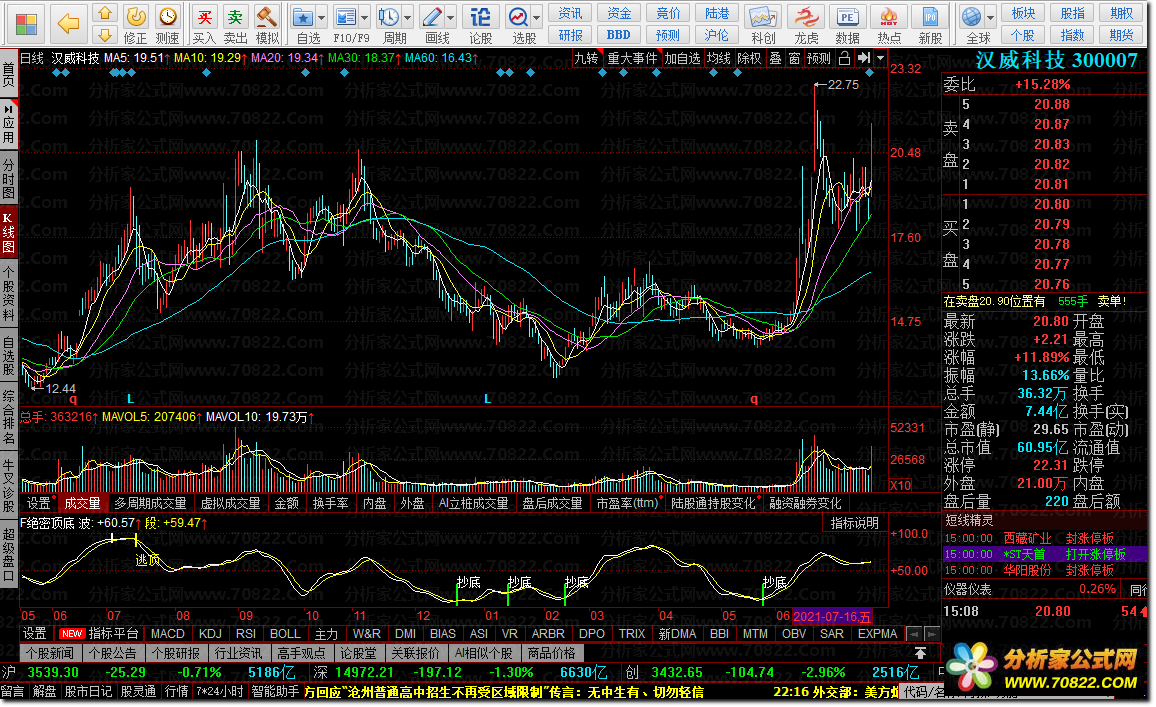Open 指标说明 indicator description
Image resolution: width=1156 pixels, height=707 pixels.
point(854,523)
